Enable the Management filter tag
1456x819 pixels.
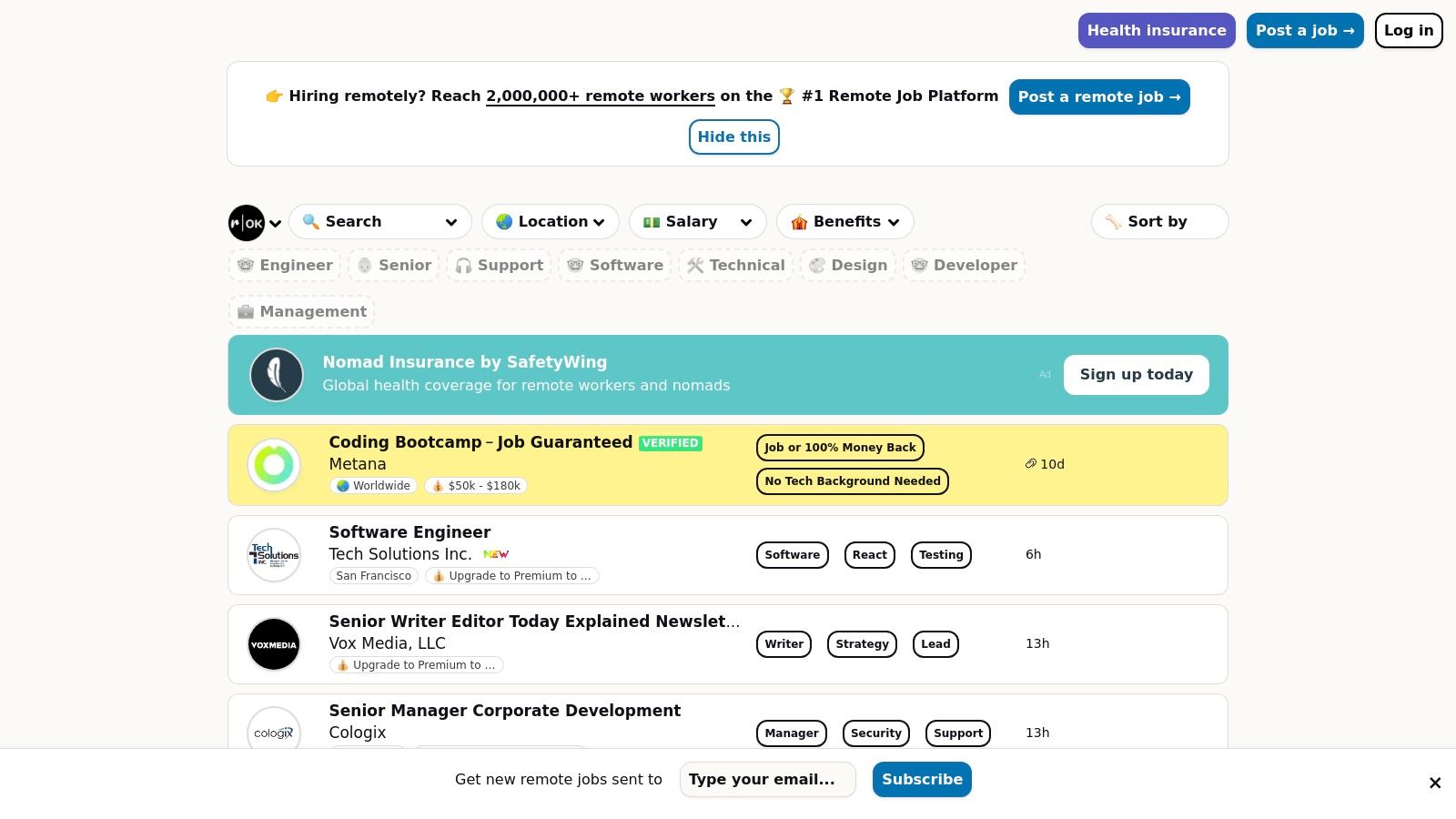click(302, 312)
